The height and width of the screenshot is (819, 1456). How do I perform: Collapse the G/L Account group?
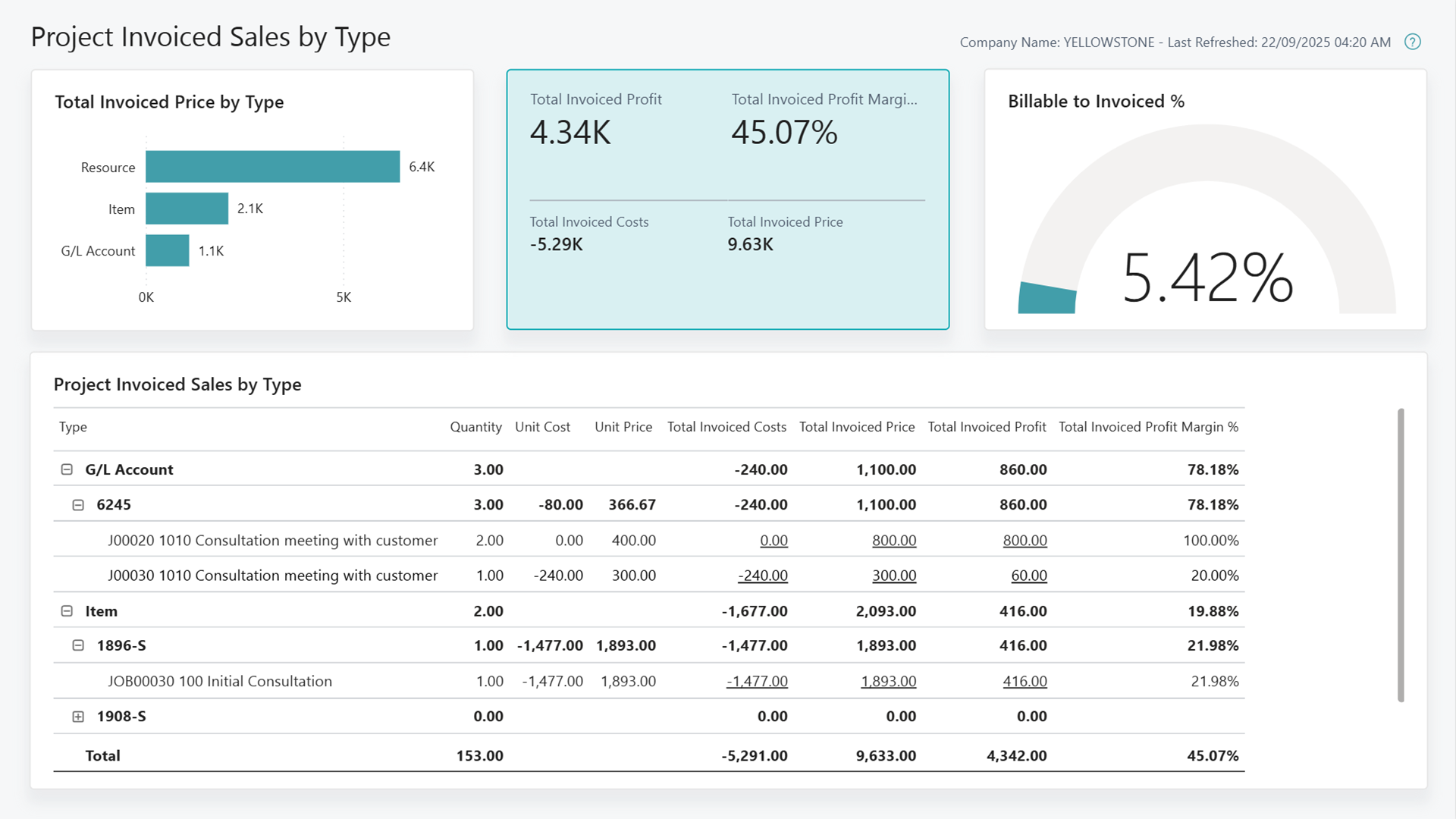click(67, 469)
